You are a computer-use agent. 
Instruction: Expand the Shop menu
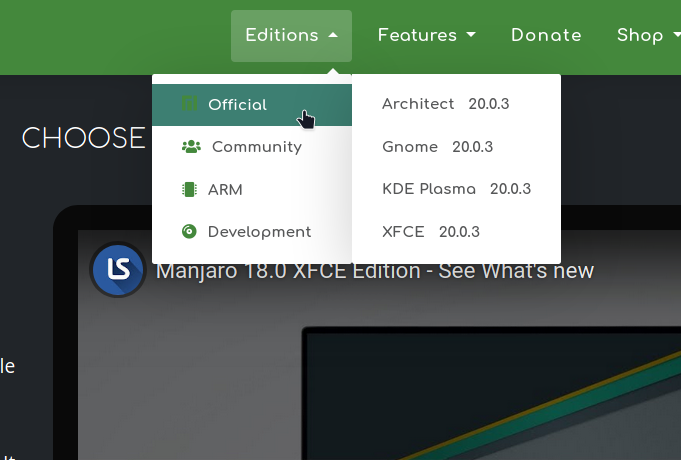click(648, 36)
